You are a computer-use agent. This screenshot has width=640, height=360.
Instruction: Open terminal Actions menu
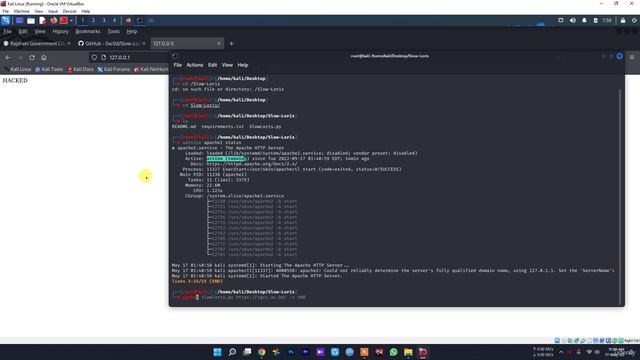tap(195, 65)
